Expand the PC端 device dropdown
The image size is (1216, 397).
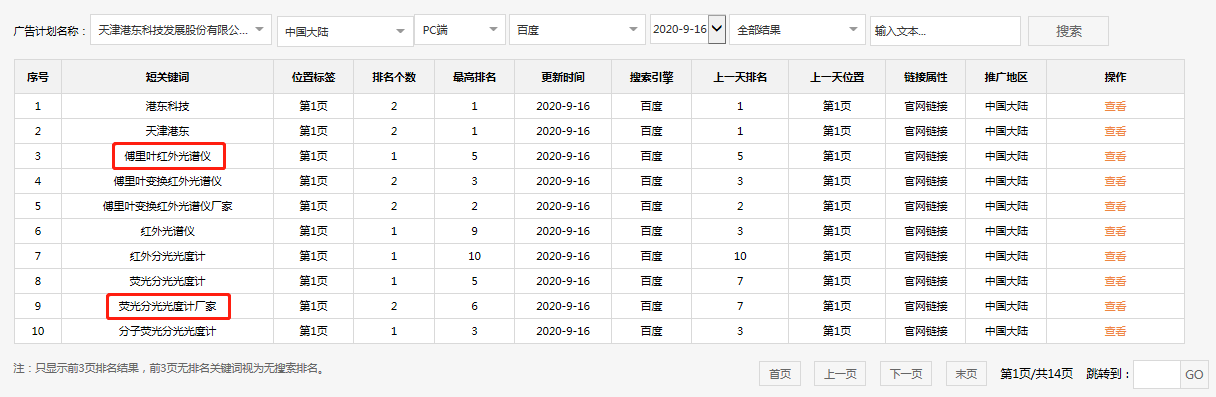(460, 30)
